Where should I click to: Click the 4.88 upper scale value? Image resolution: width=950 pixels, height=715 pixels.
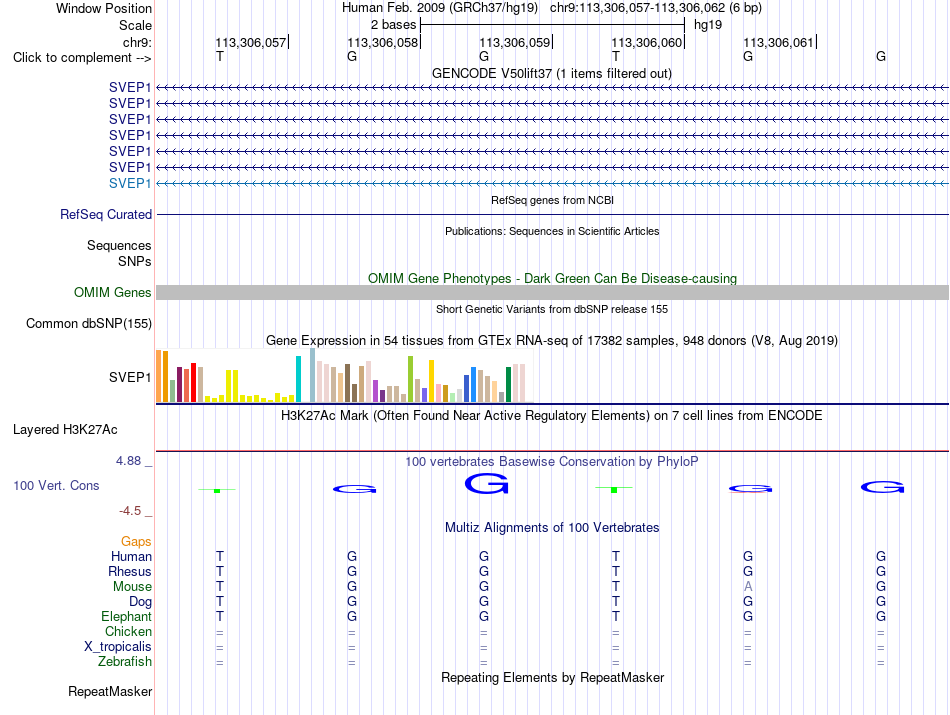[x=128, y=461]
